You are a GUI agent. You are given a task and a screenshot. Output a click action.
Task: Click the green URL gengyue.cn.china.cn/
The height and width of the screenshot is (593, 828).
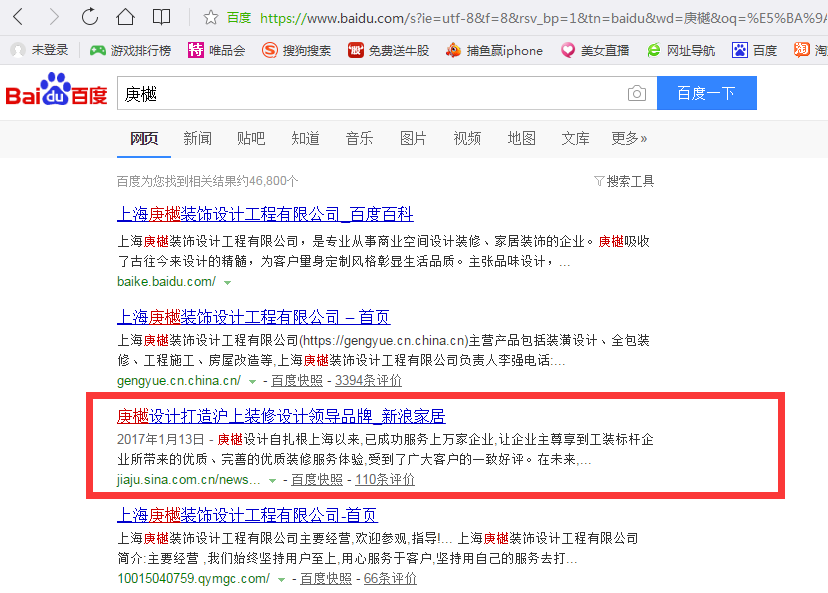tap(179, 380)
